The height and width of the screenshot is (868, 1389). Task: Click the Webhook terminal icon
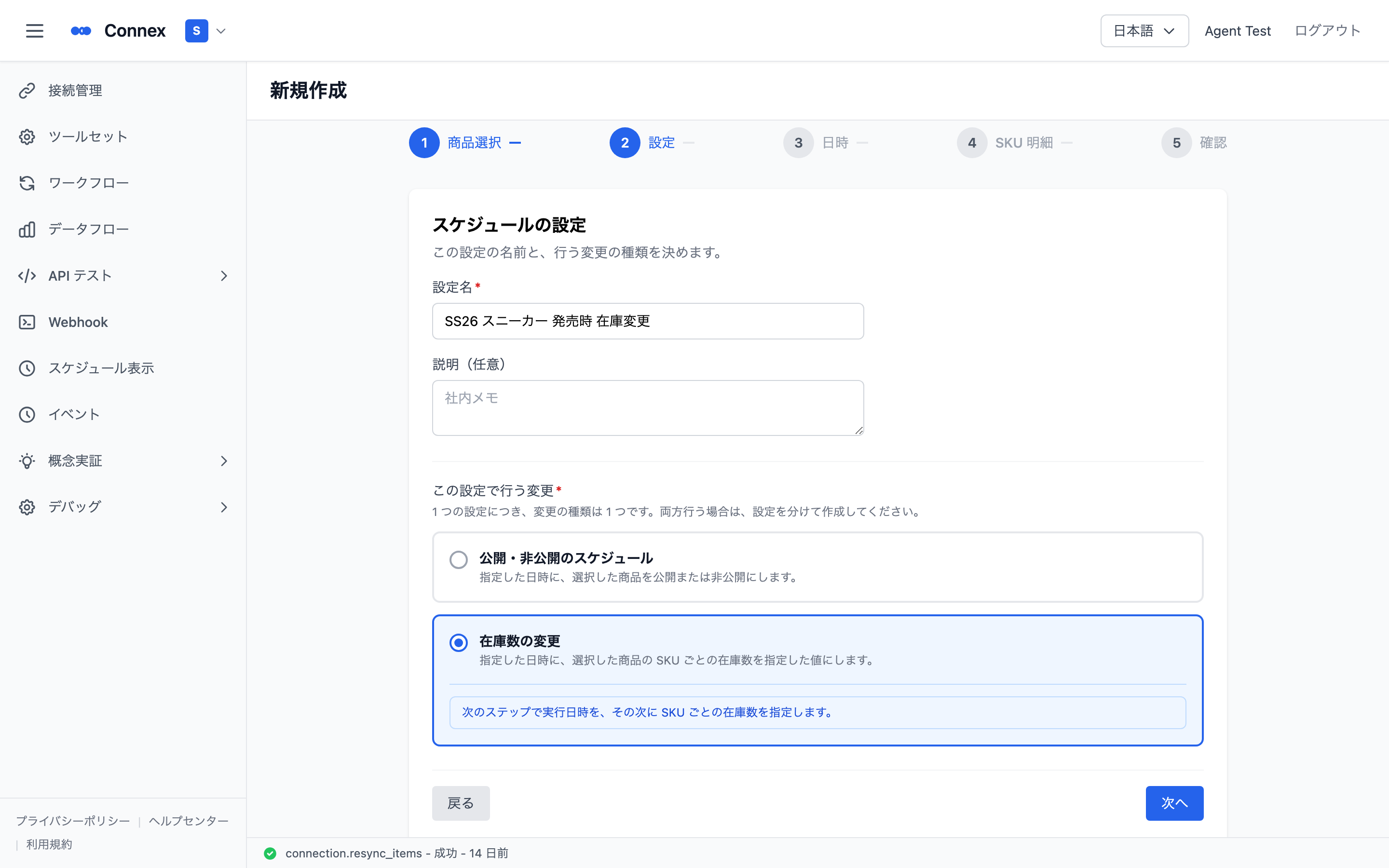pyautogui.click(x=27, y=322)
